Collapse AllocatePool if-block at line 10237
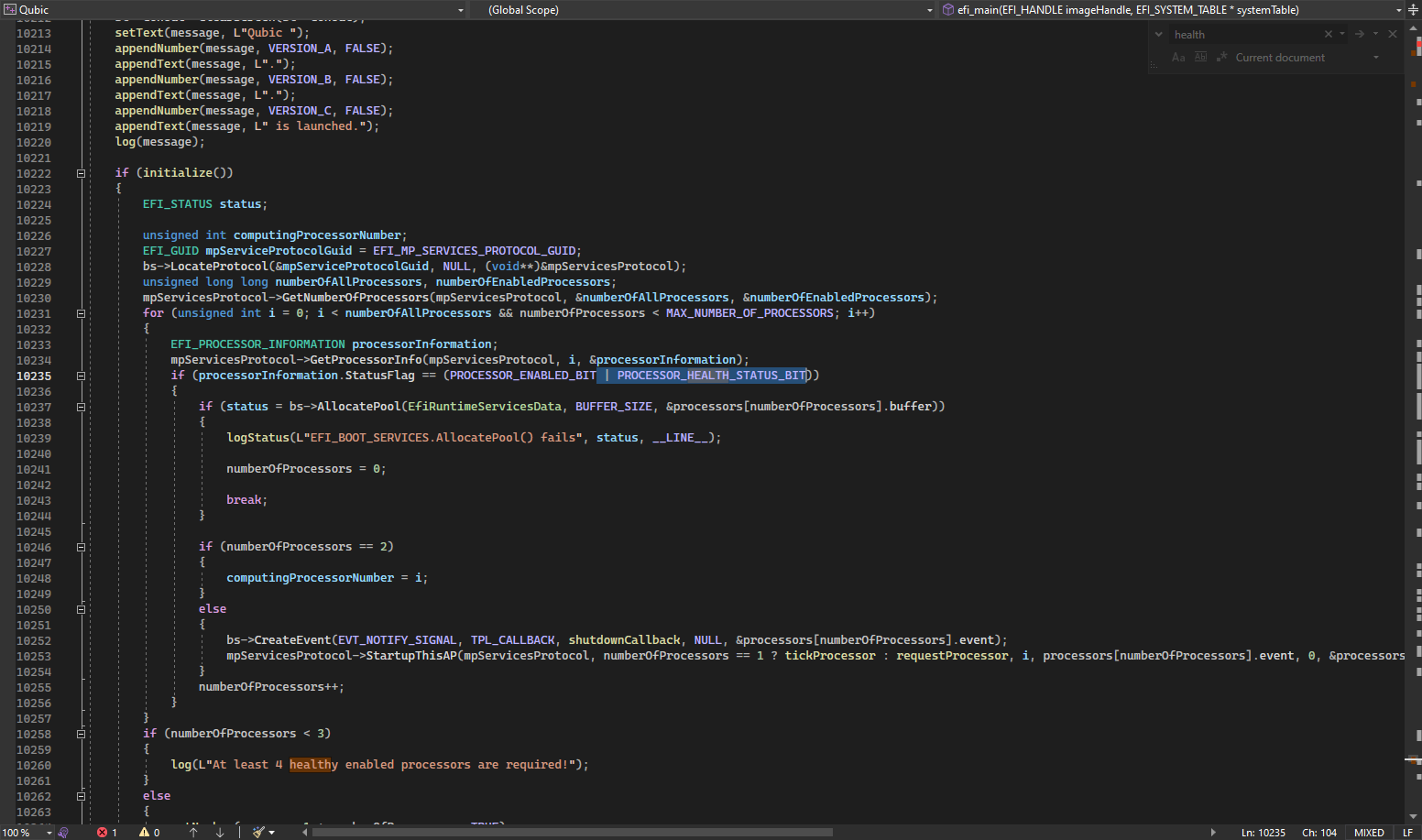 click(81, 407)
